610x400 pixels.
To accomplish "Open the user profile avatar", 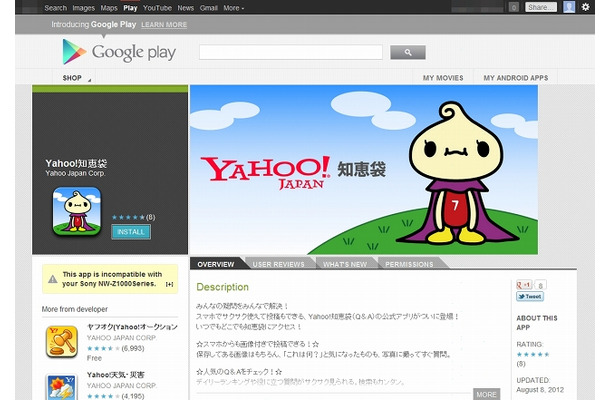I will coord(569,7).
